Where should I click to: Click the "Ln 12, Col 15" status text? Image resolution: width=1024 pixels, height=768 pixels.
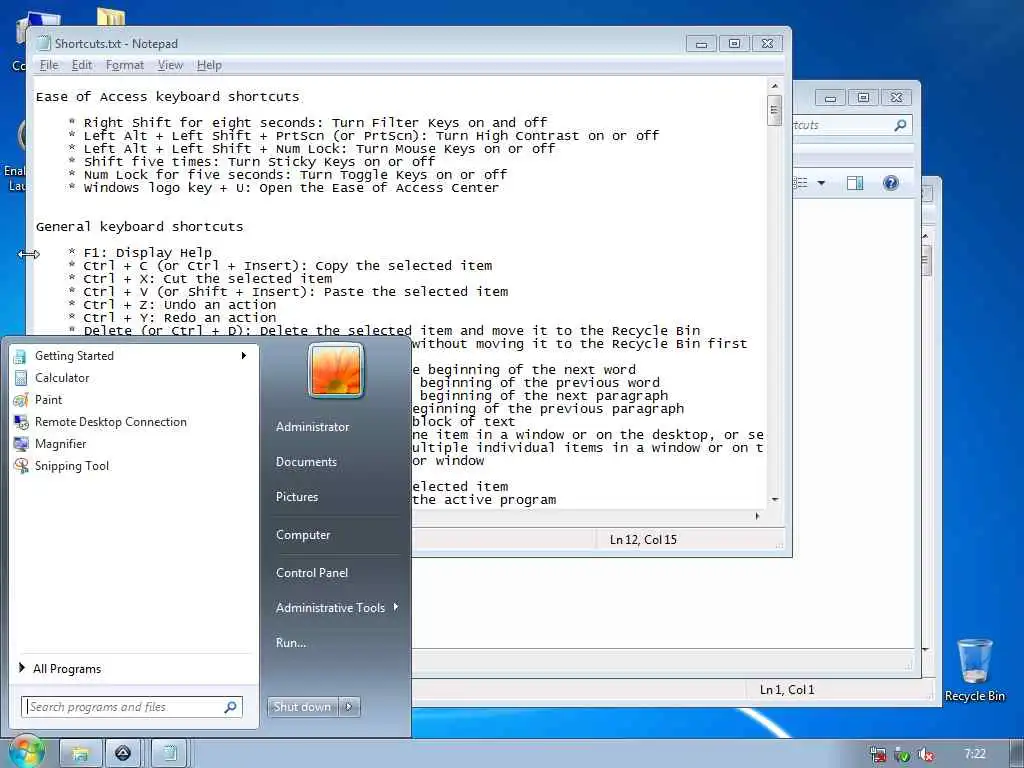point(643,539)
